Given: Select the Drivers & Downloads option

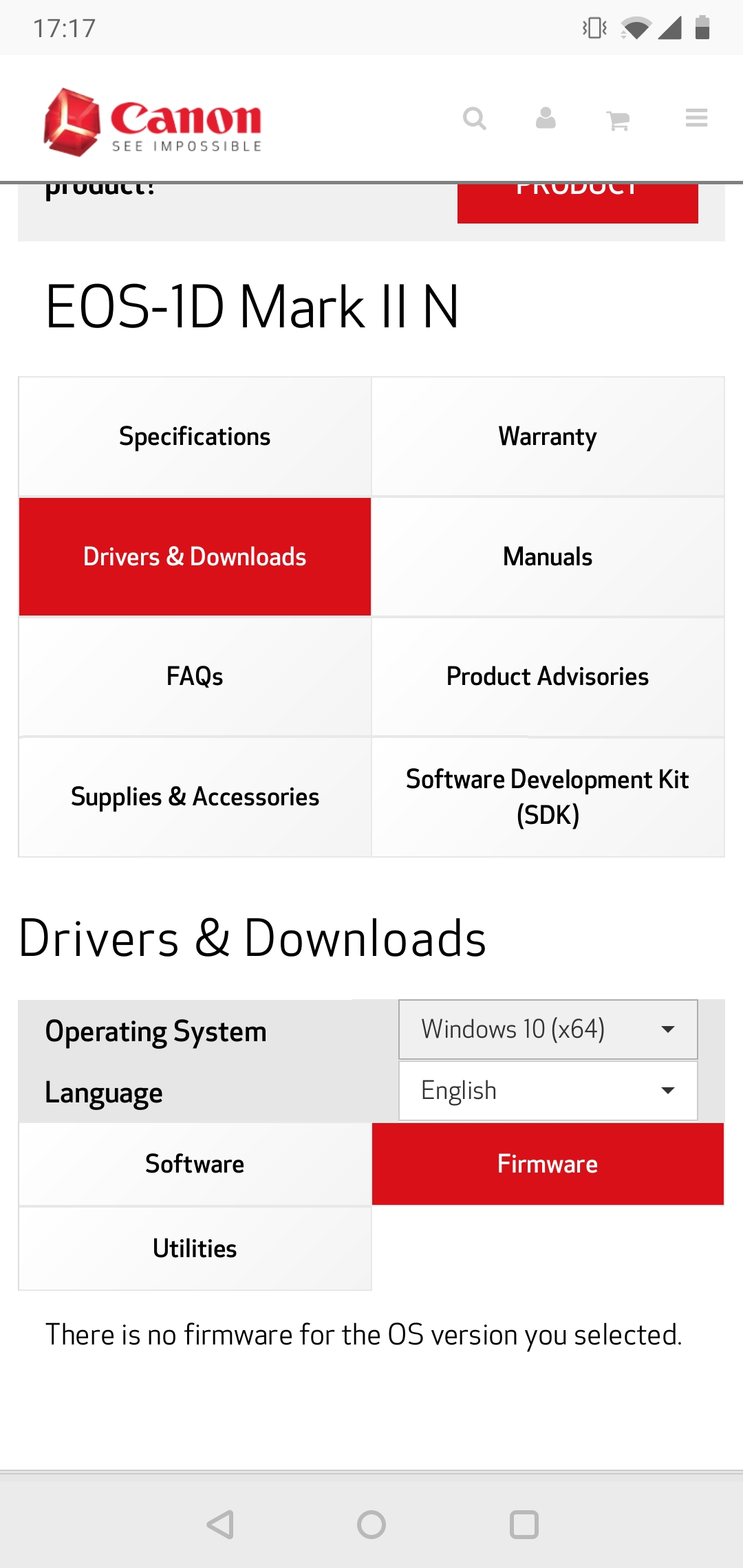Looking at the screenshot, I should tap(194, 556).
